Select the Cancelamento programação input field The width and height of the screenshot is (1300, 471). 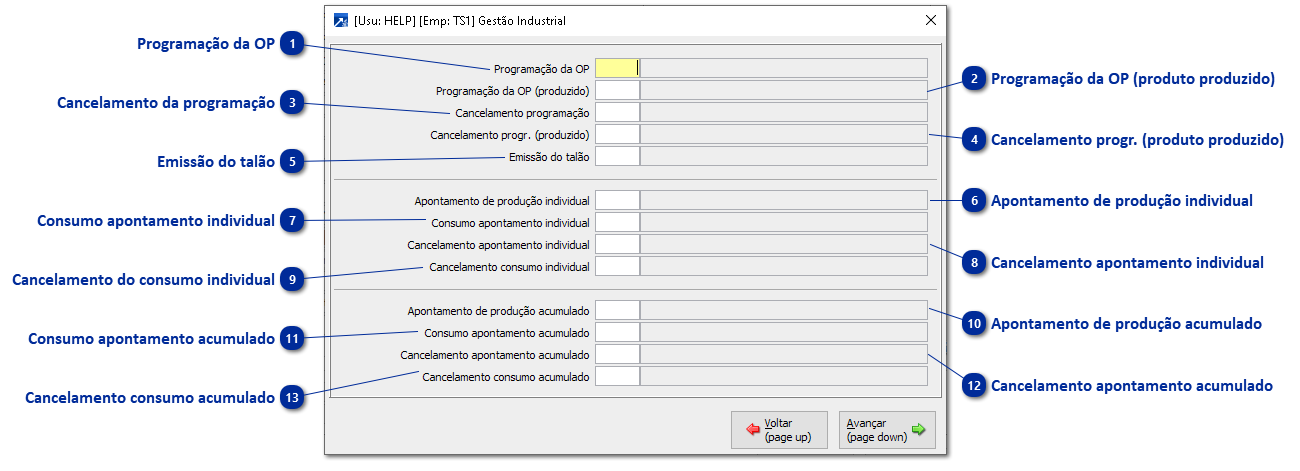click(x=616, y=112)
